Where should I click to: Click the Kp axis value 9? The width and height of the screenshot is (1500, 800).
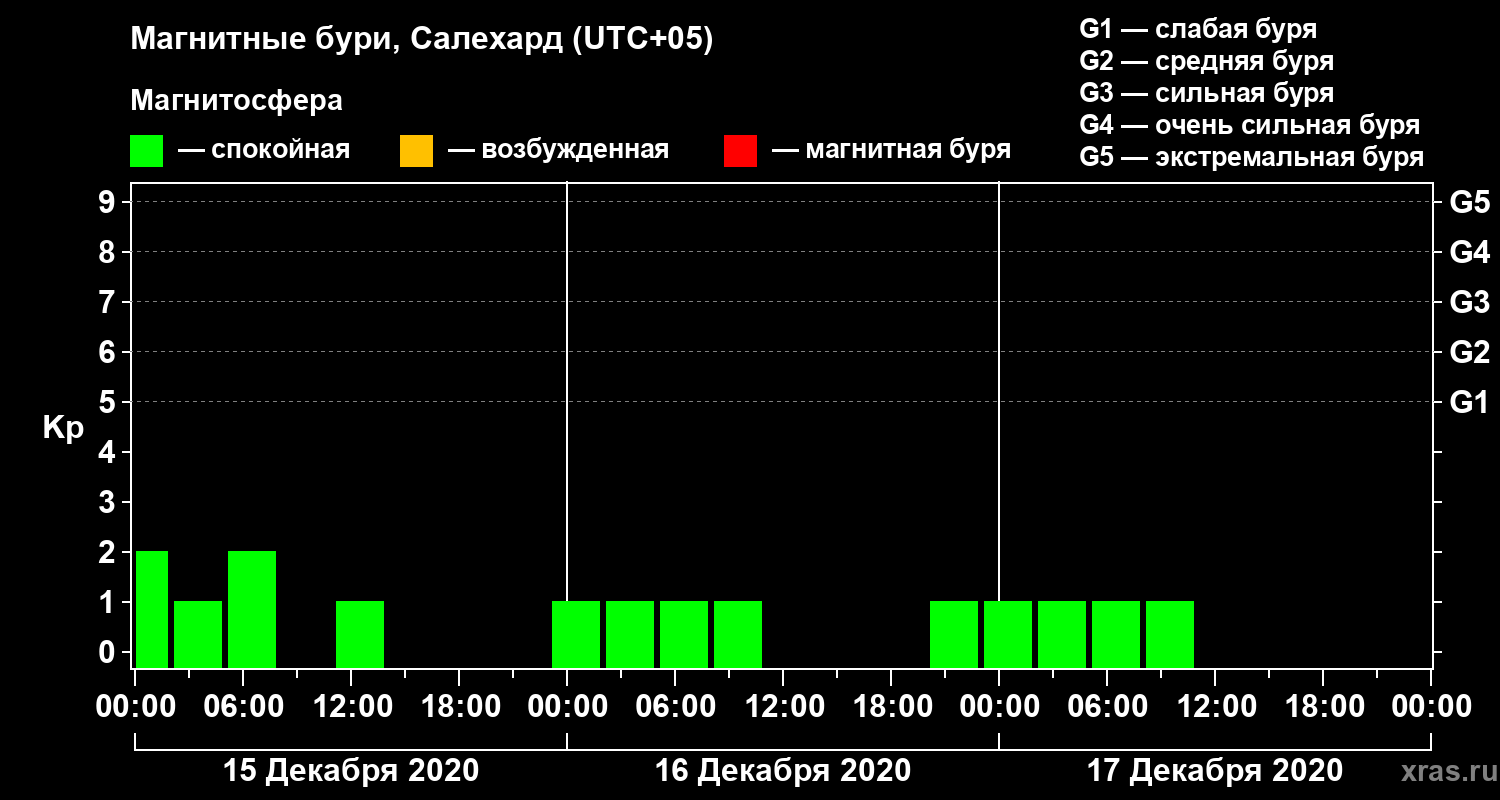[109, 203]
